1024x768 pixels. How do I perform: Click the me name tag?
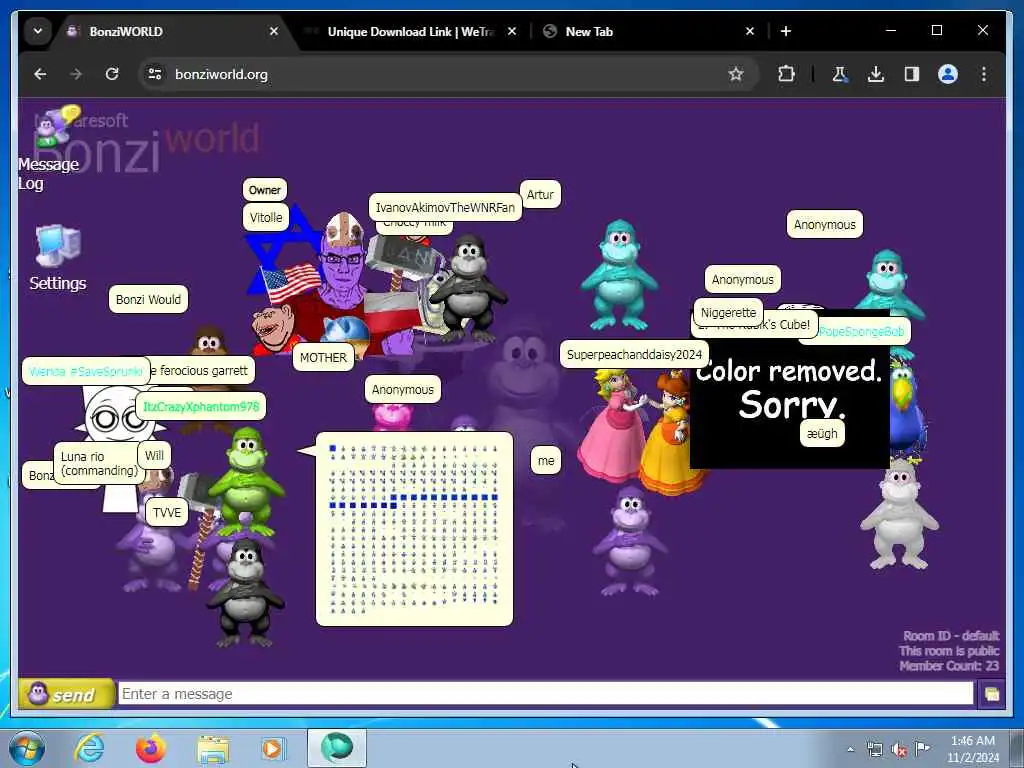[x=546, y=460]
